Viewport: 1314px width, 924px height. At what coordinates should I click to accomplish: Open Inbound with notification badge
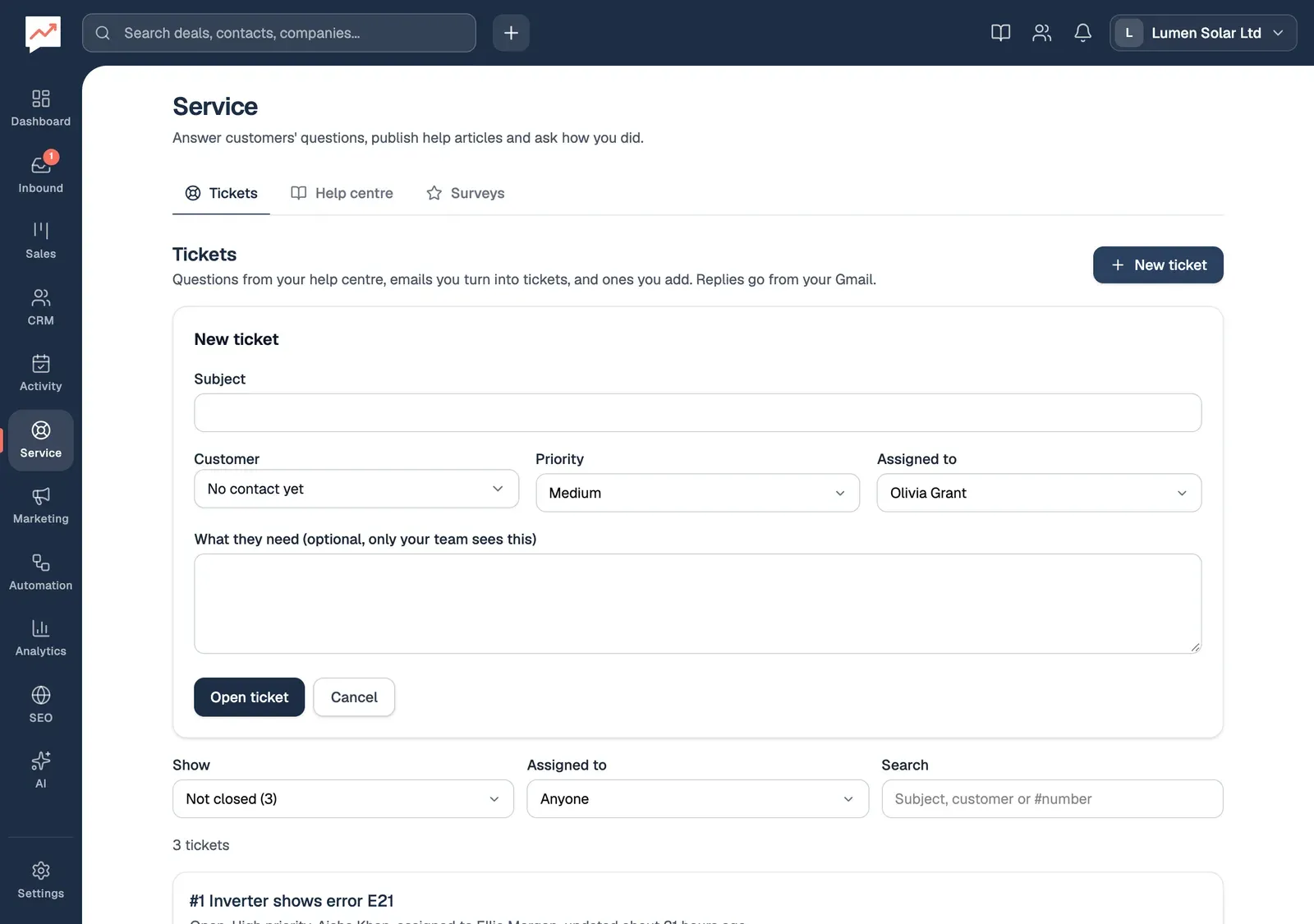click(40, 174)
